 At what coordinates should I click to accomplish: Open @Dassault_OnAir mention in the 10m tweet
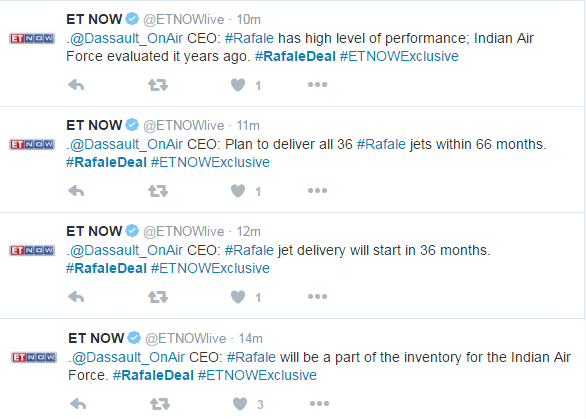point(126,38)
